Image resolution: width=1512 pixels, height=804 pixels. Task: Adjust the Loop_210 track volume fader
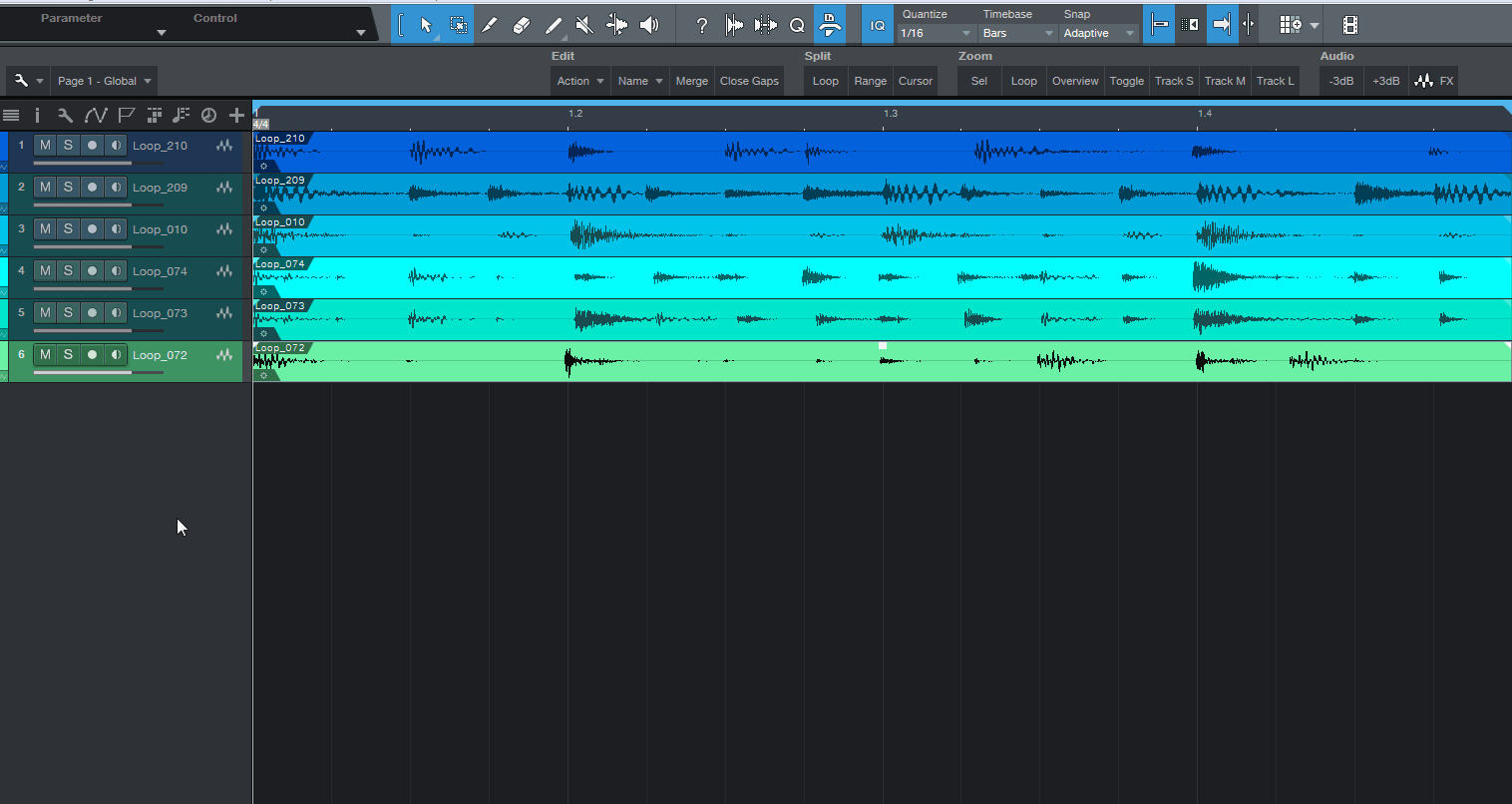coord(98,163)
